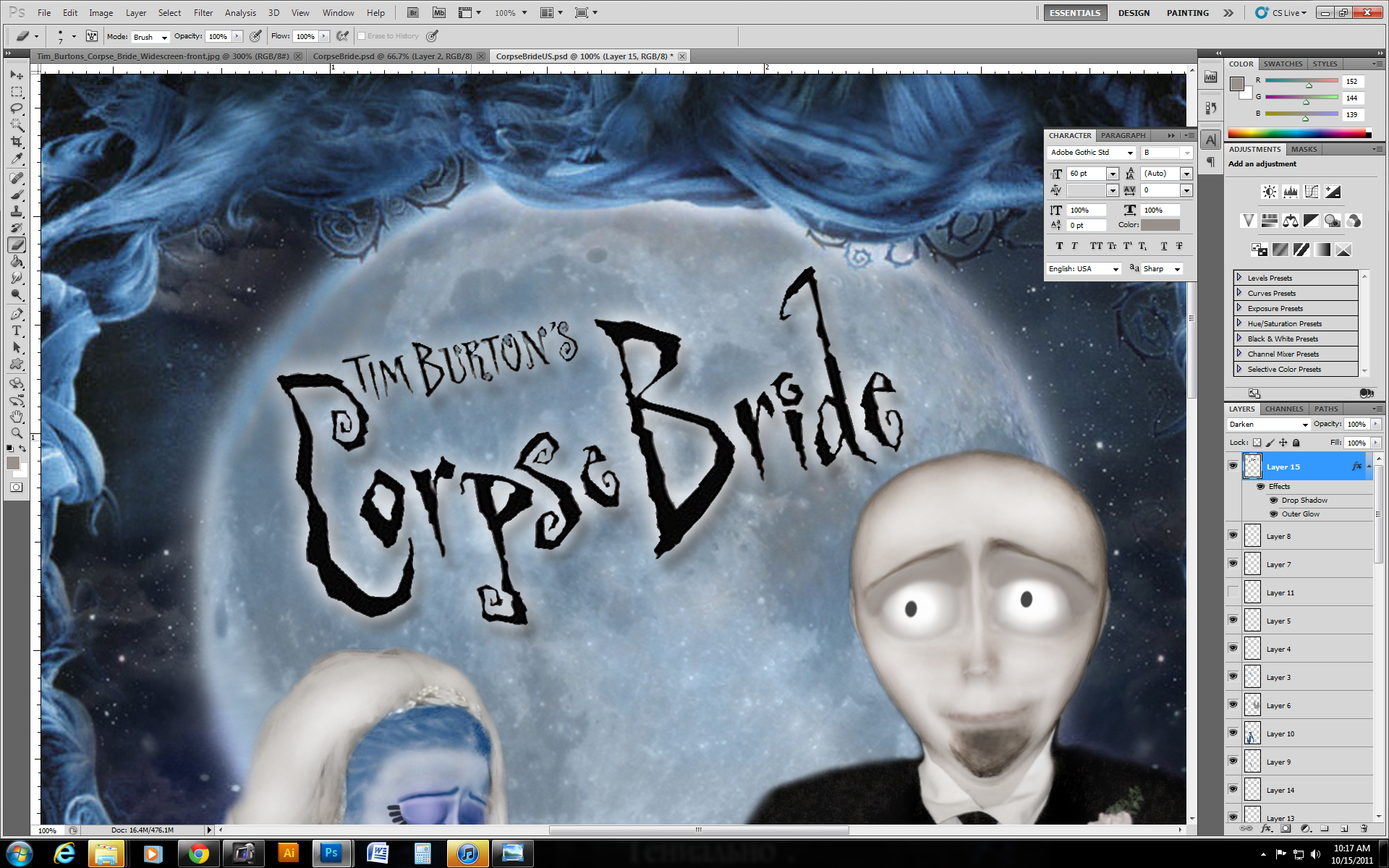
Task: Select the Zoom tool in toolbox
Action: (17, 434)
